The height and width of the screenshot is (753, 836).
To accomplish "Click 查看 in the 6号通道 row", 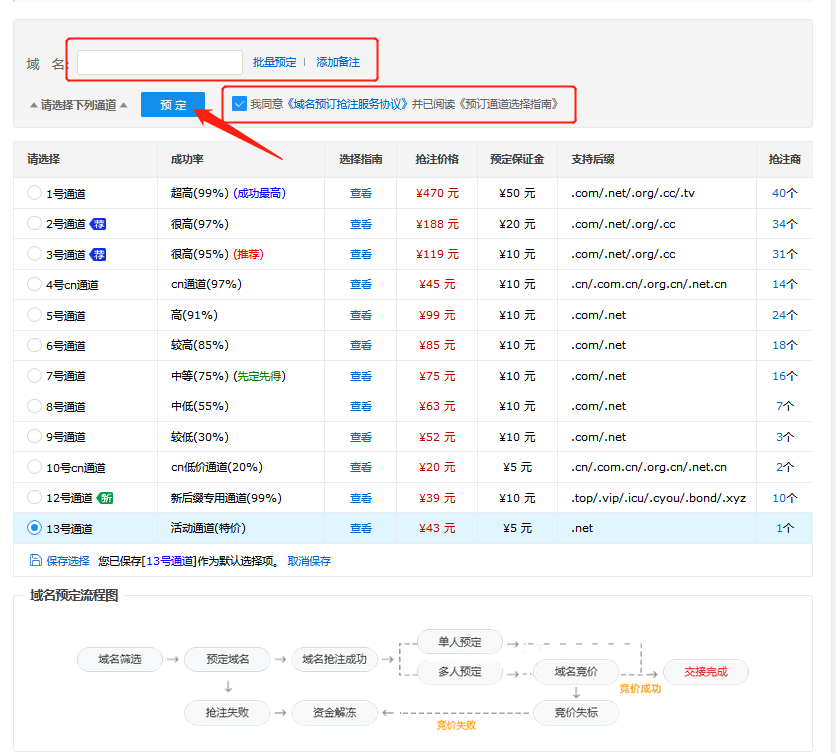I will point(360,345).
